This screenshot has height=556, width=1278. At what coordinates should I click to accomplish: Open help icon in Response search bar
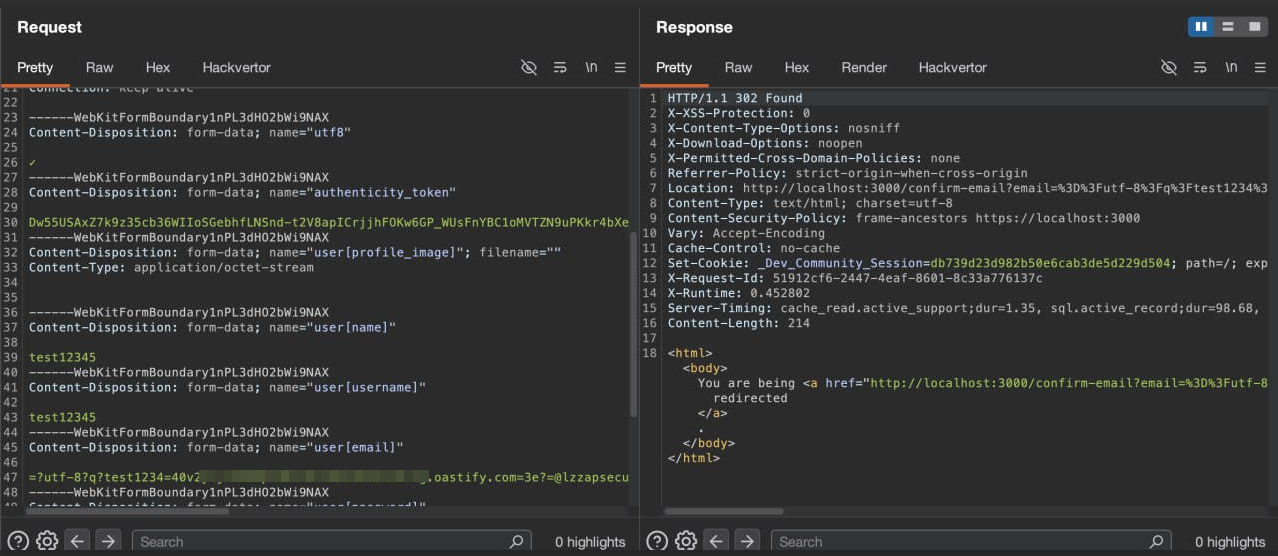pos(656,541)
